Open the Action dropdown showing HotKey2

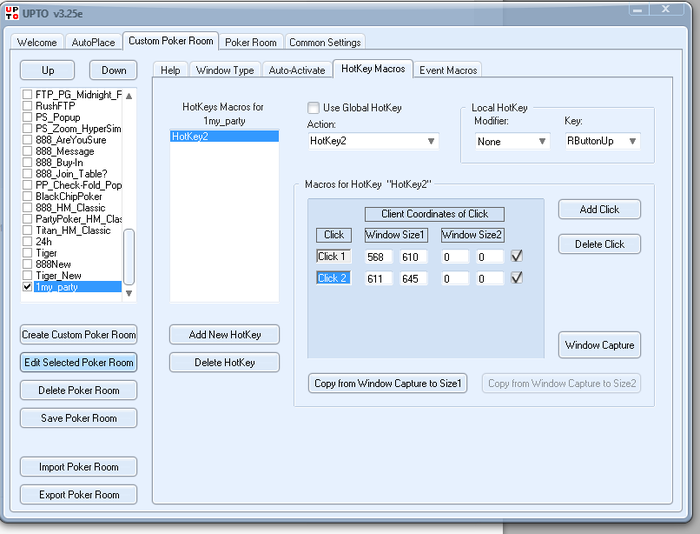click(372, 141)
